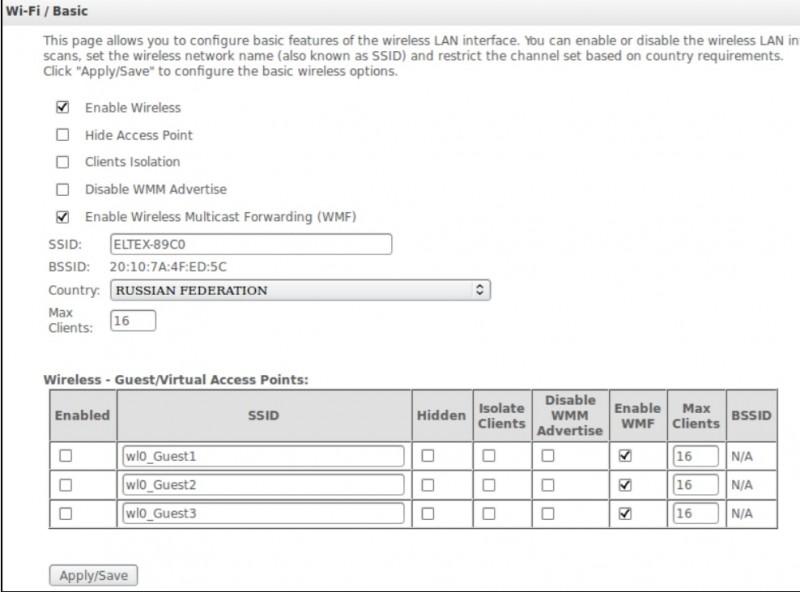Check Hidden for the wl0_Guest1 row
The width and height of the screenshot is (800, 592).
[x=428, y=456]
